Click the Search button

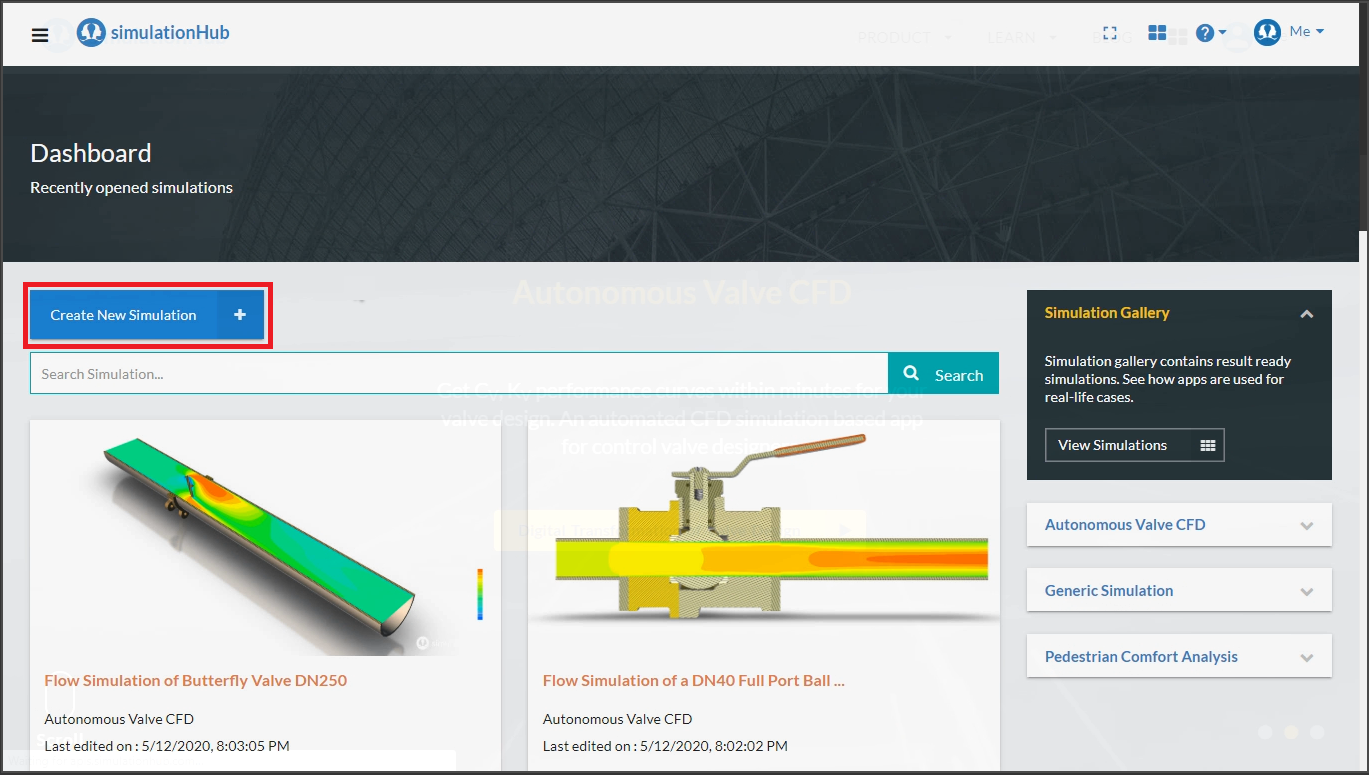coord(943,373)
